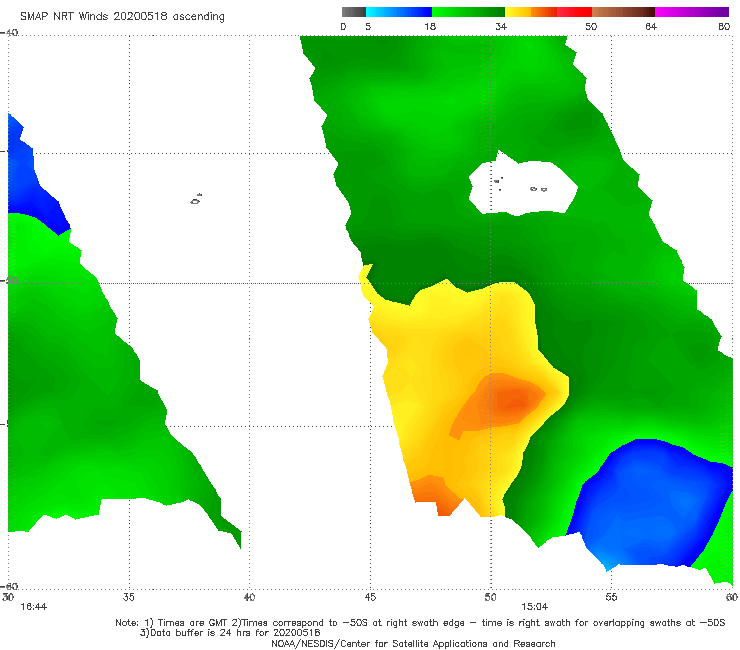Click the latitude axis label '-40'
Image resolution: width=740 pixels, height=650 pixels.
[9, 33]
